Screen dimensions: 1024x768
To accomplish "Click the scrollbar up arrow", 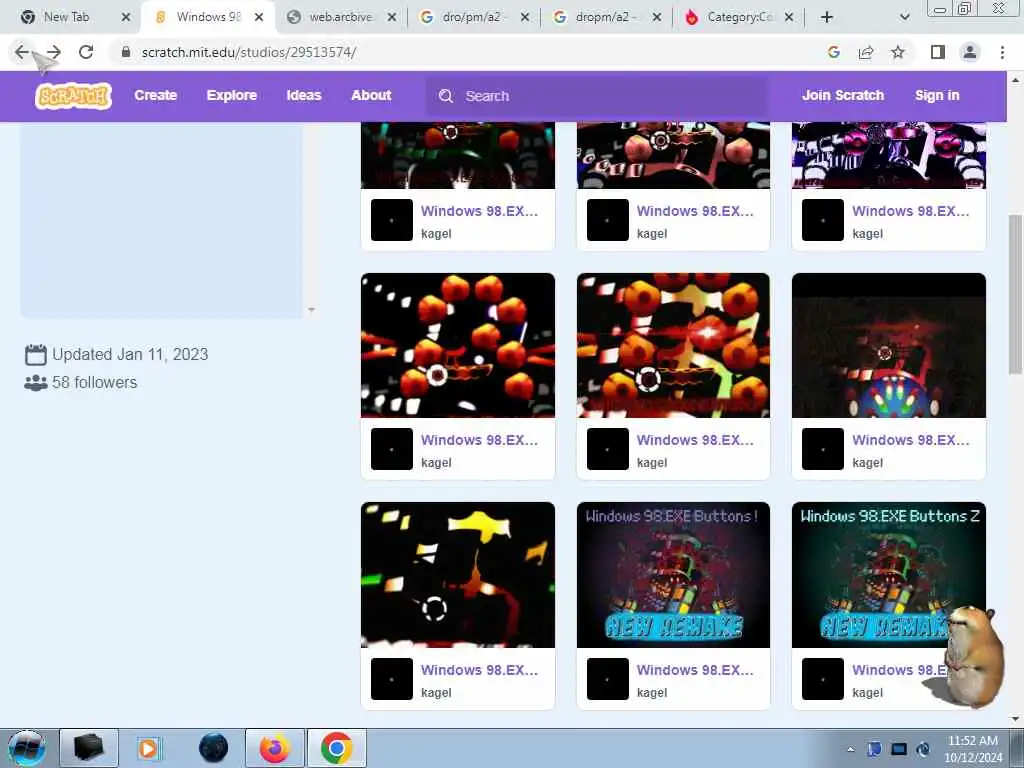I will [x=1015, y=80].
